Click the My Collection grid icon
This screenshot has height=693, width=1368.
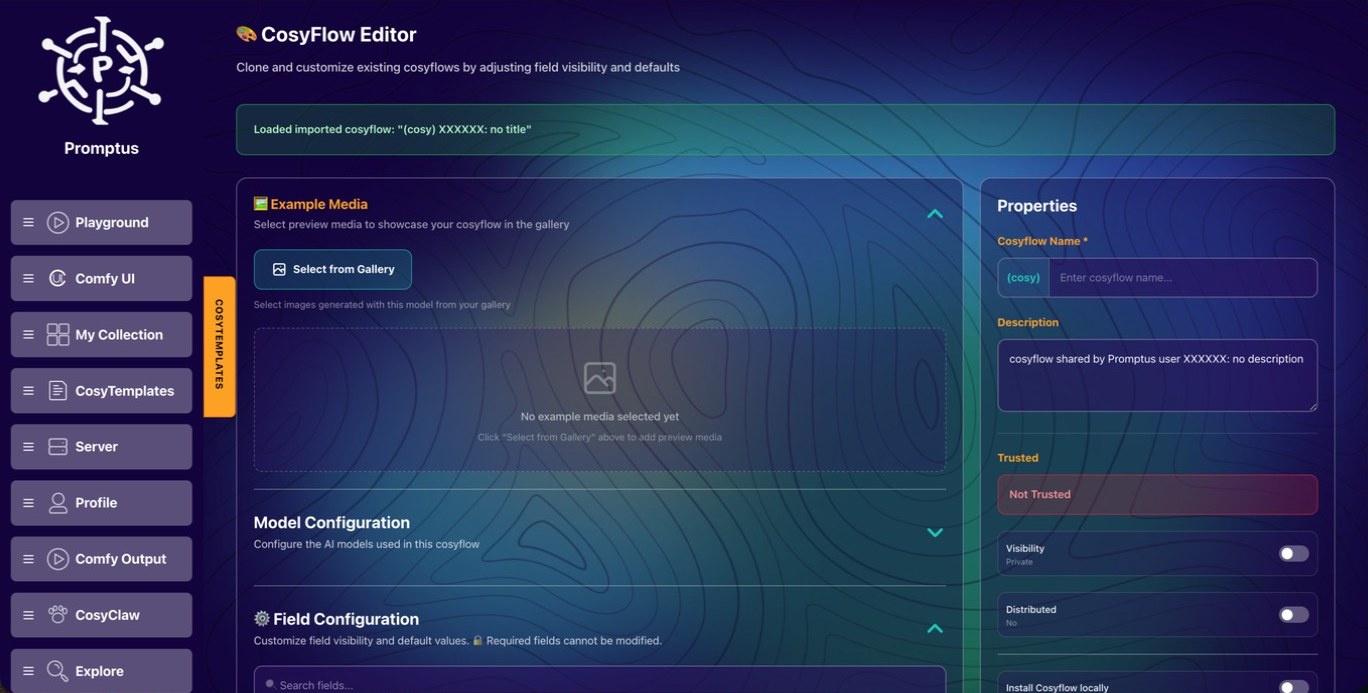click(58, 335)
